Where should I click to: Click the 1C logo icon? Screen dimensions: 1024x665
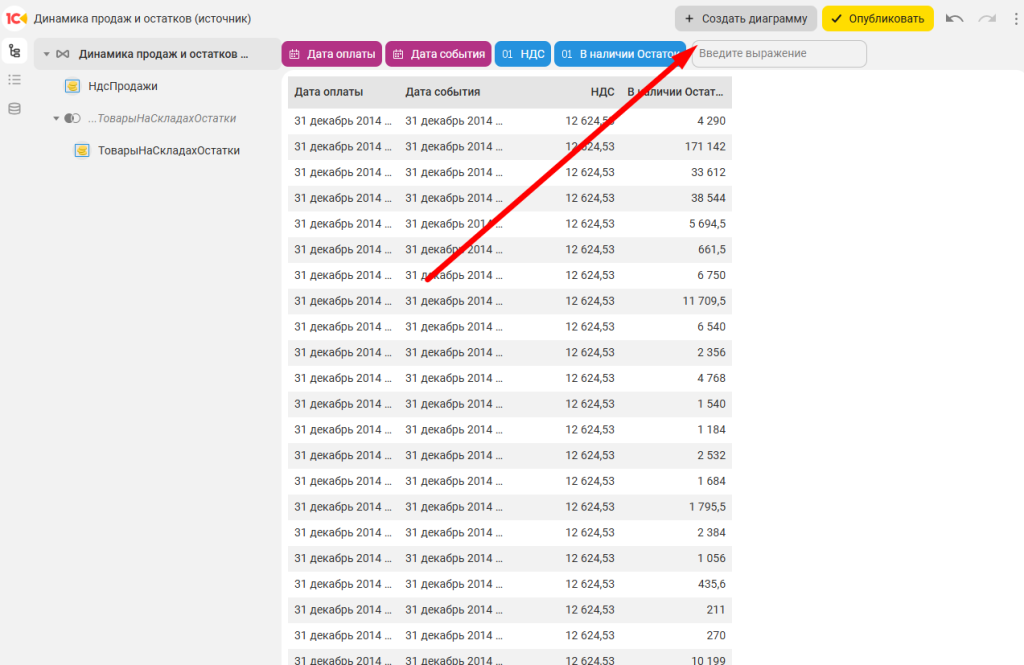(x=16, y=18)
